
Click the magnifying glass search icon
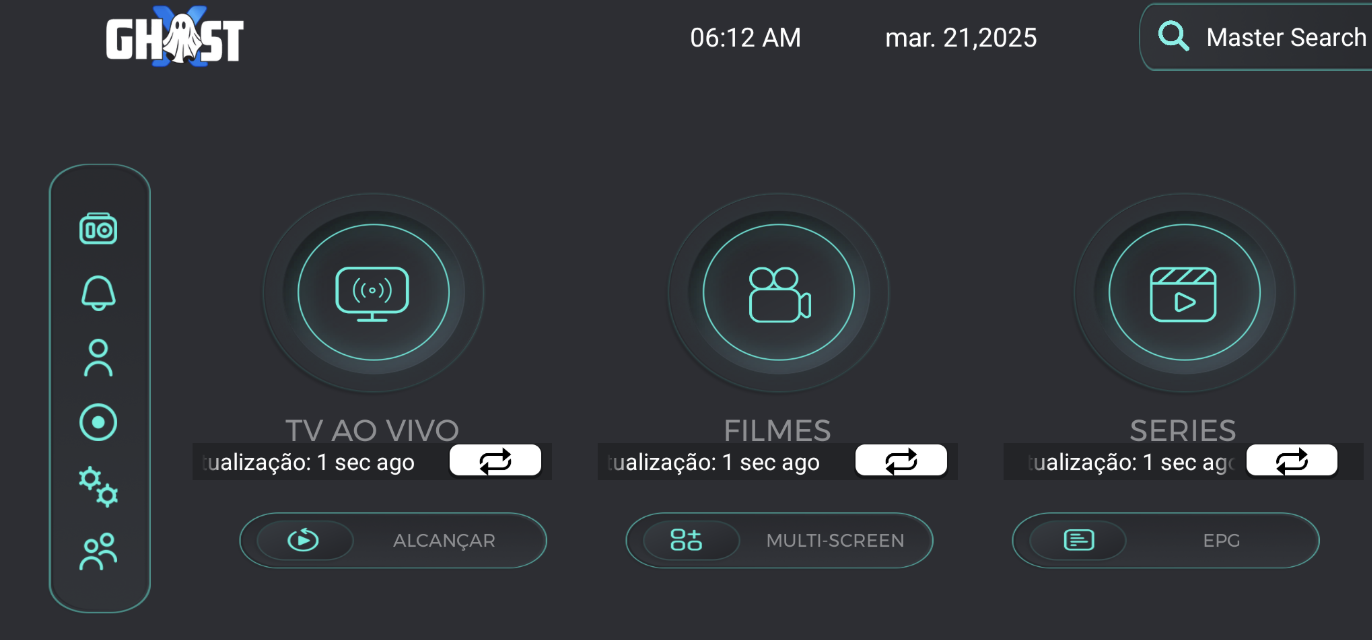point(1173,38)
